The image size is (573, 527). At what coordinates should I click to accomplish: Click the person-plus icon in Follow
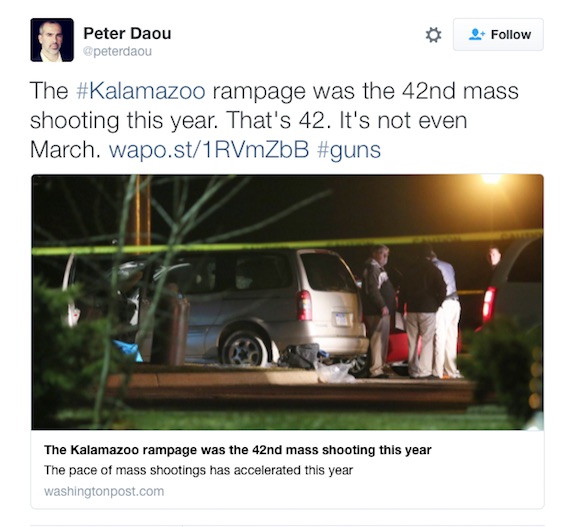(x=477, y=35)
